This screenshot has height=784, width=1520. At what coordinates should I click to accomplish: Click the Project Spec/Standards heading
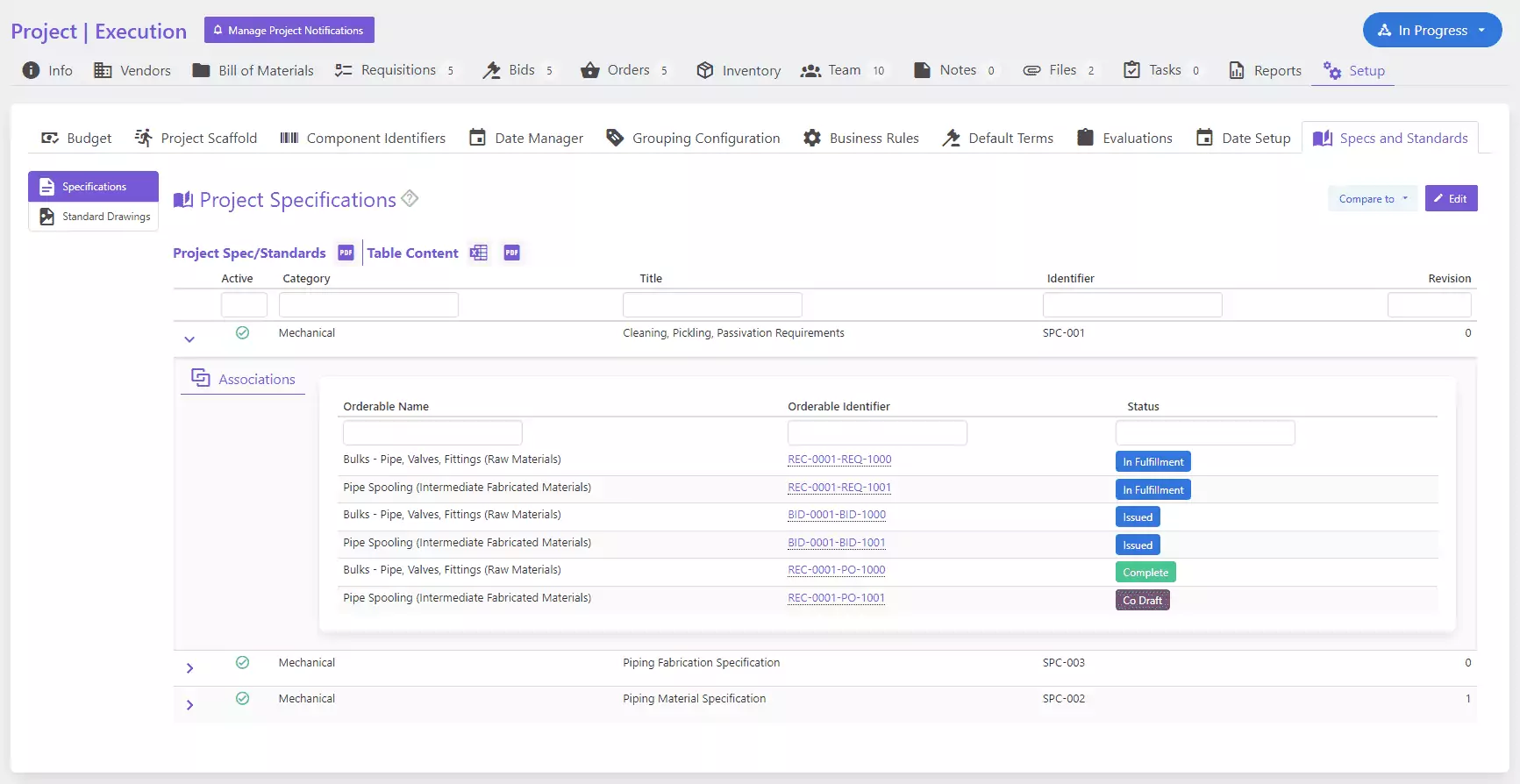(249, 253)
